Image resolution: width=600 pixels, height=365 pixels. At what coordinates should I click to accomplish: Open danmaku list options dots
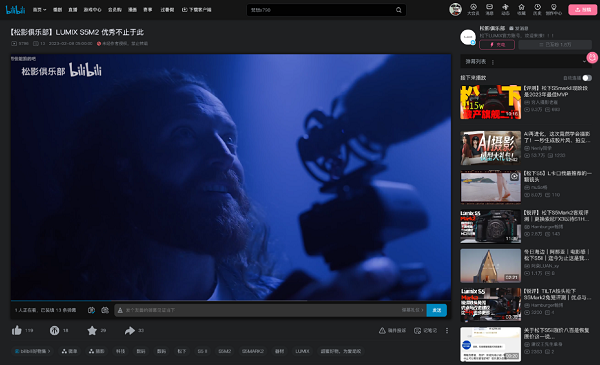[x=492, y=62]
